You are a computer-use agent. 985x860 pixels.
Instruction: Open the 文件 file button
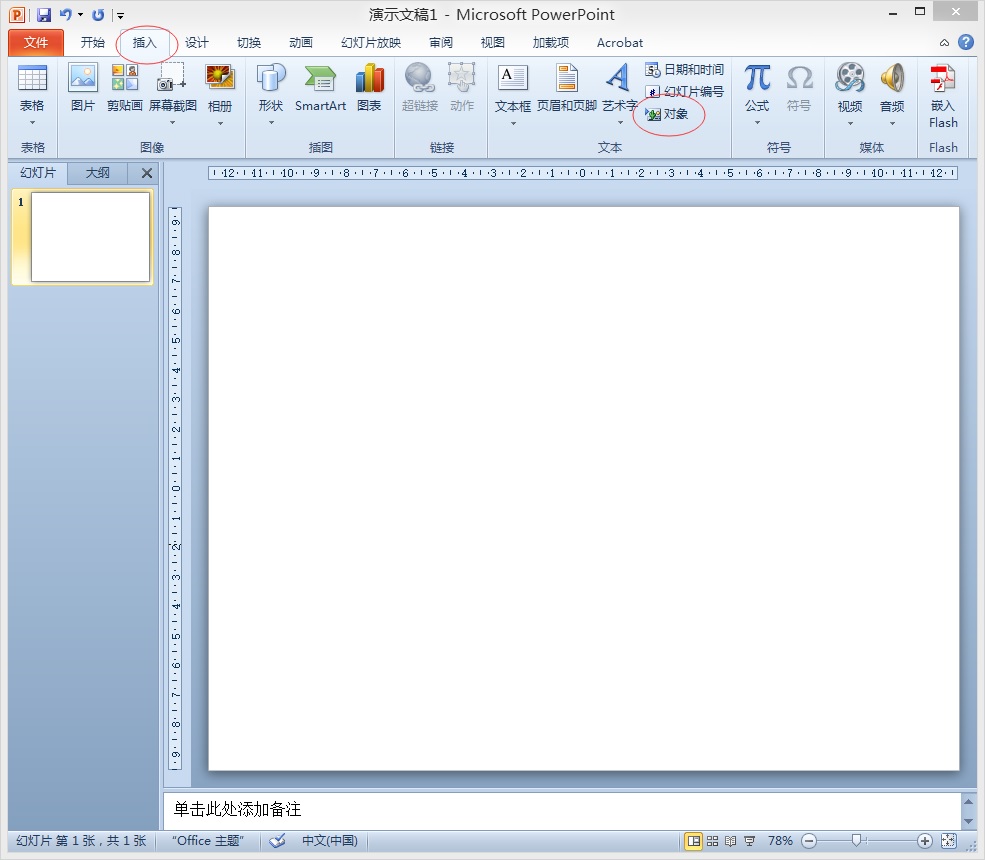tap(36, 43)
